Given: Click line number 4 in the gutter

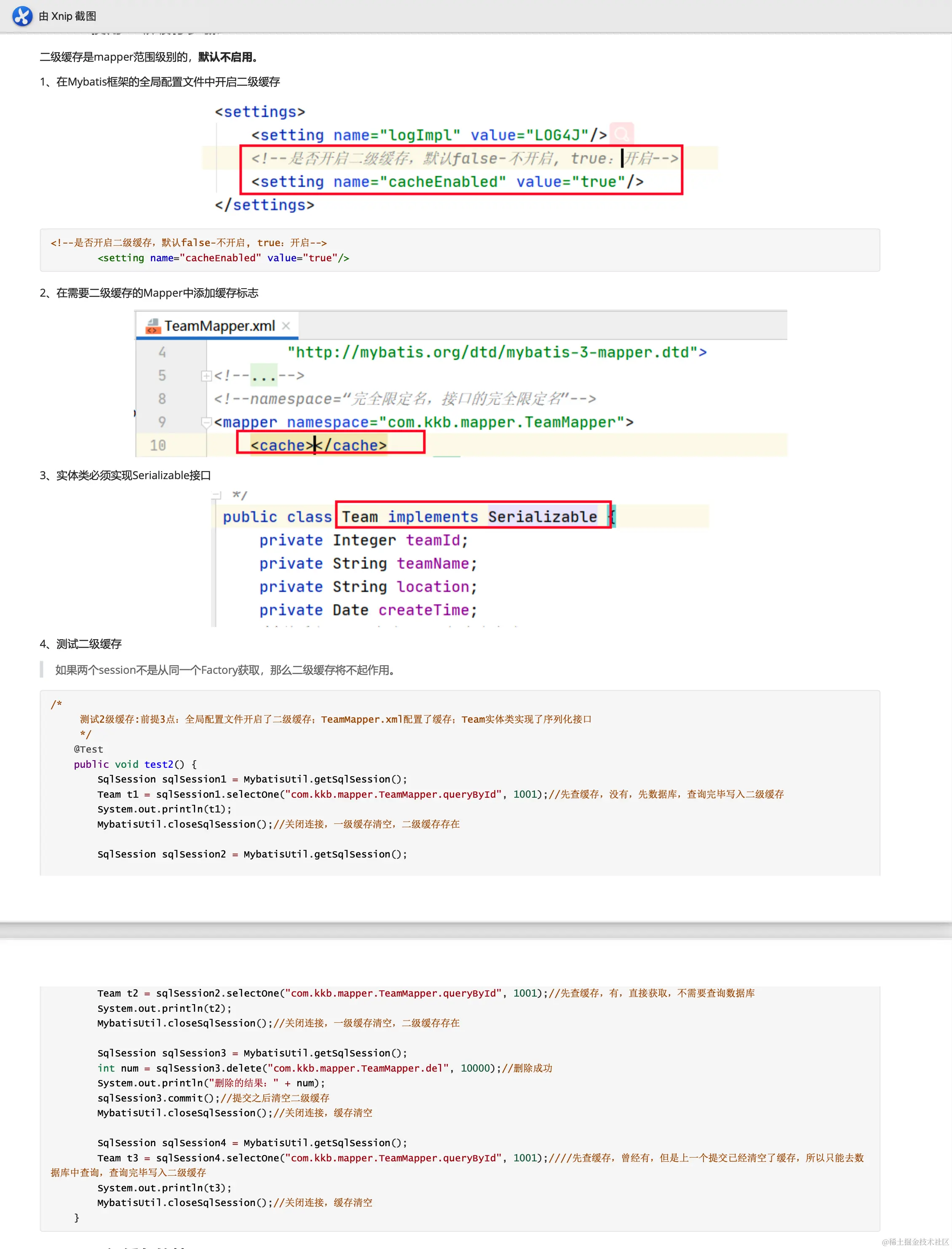Looking at the screenshot, I should [x=162, y=352].
